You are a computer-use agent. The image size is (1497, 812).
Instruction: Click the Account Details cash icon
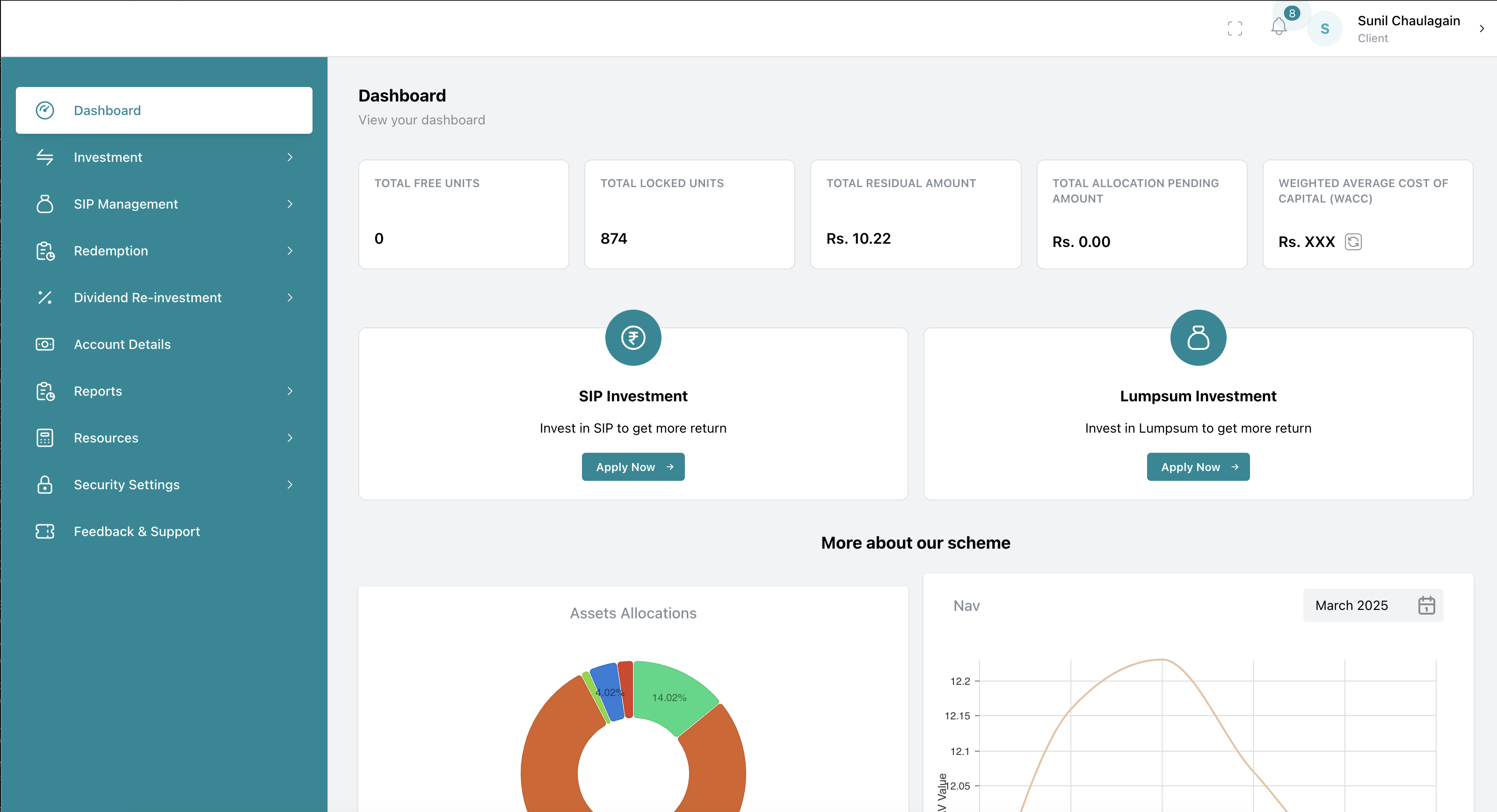click(x=45, y=344)
